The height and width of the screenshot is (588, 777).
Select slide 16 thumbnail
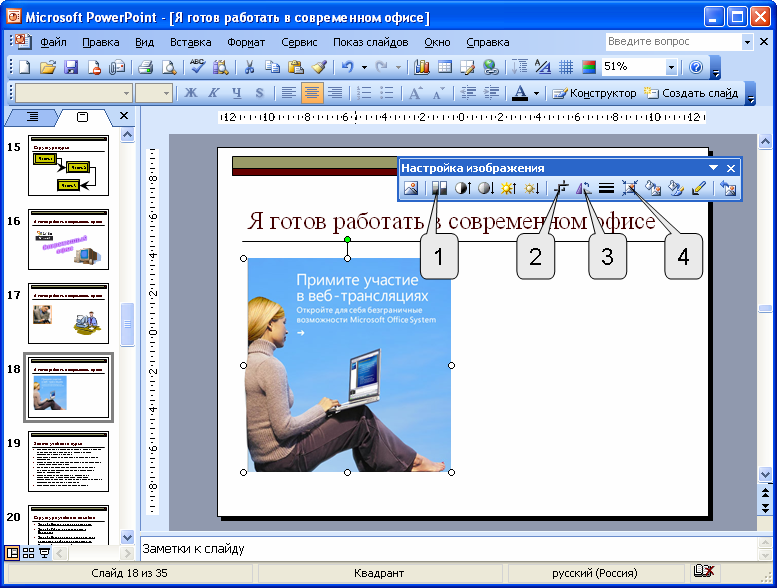pos(68,240)
